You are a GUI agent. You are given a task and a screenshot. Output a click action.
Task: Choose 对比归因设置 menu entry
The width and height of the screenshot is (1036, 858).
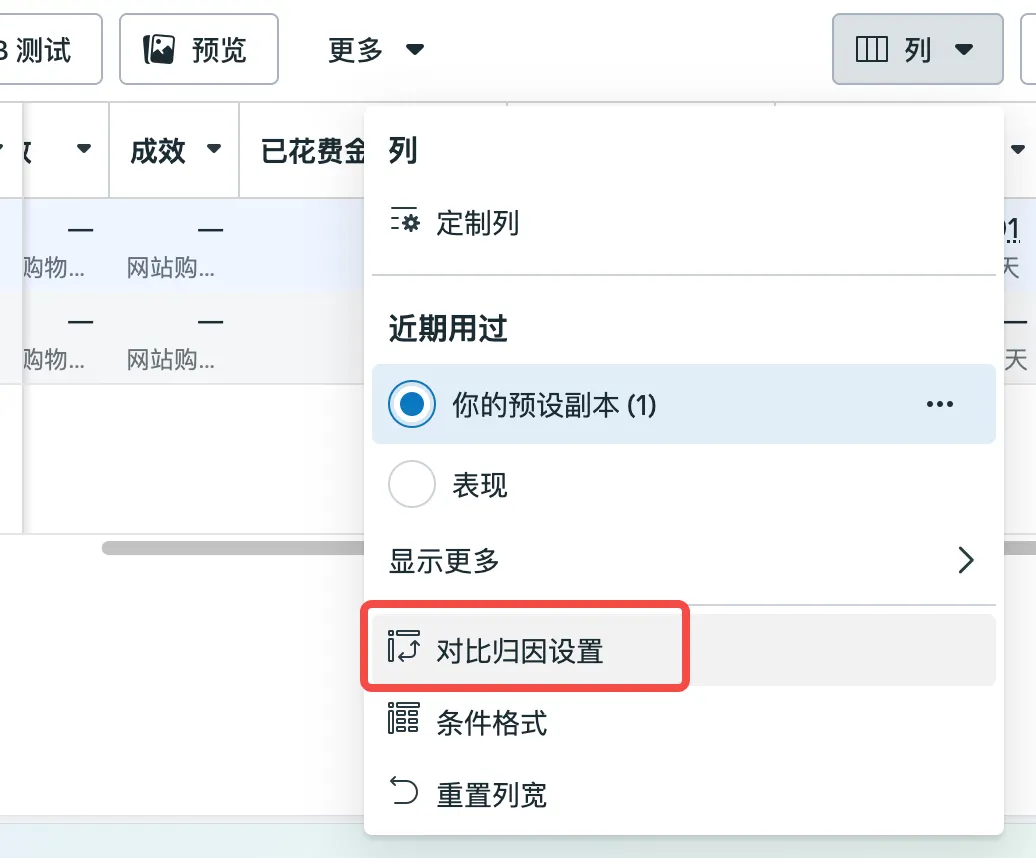pos(684,649)
